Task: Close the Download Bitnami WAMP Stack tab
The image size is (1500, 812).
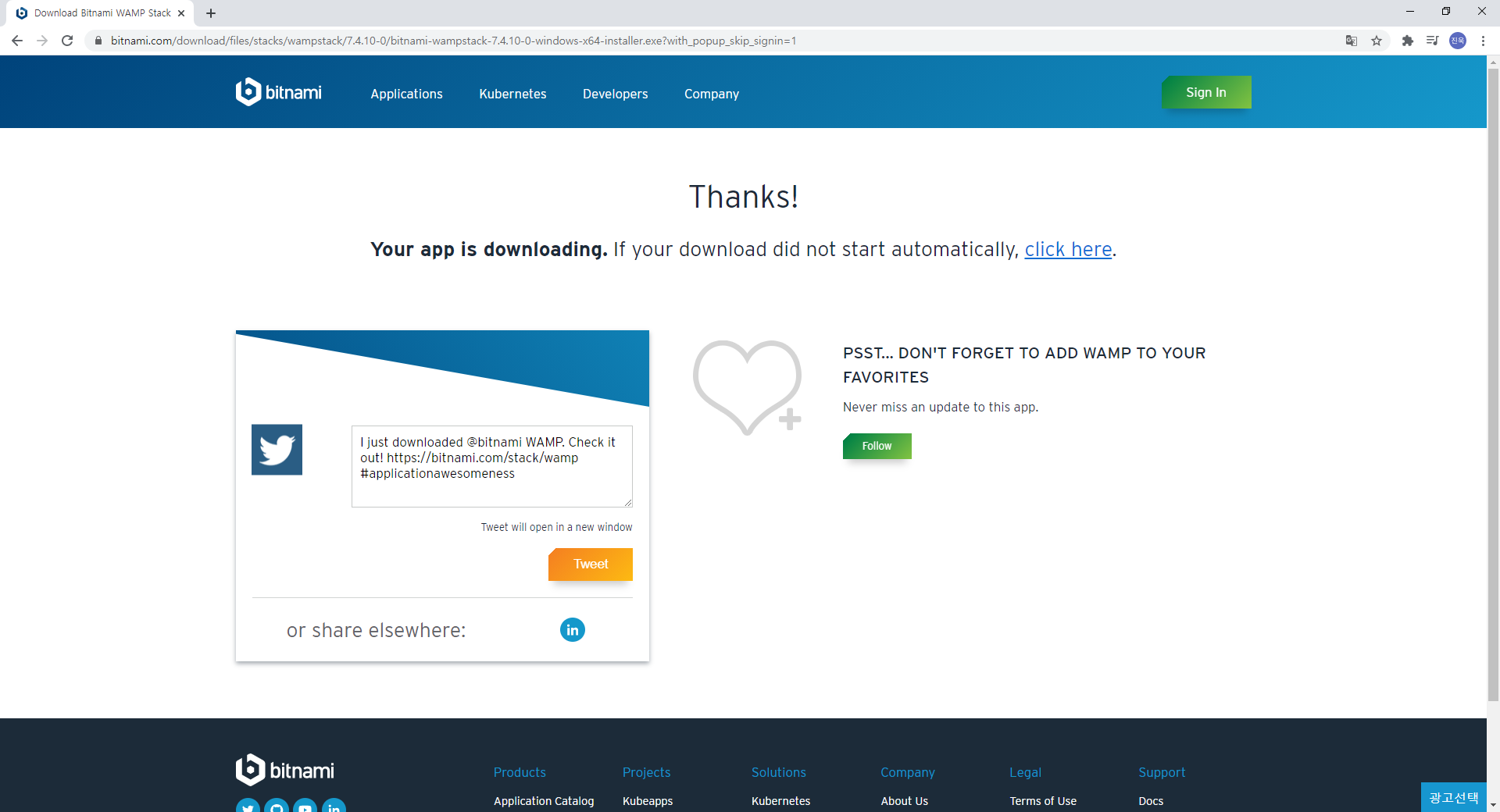Action: [x=181, y=13]
